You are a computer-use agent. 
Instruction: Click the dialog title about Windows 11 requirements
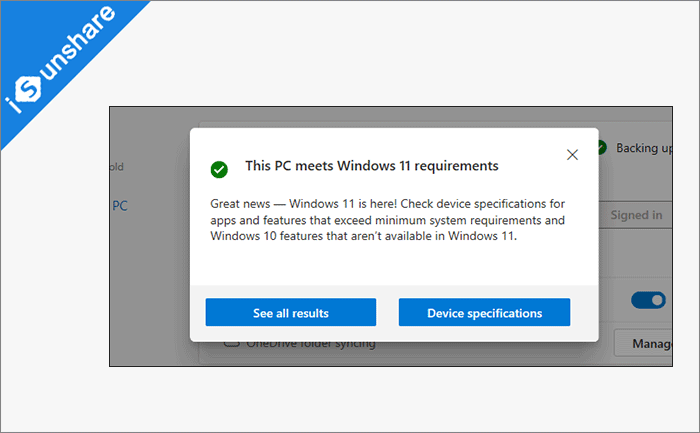pyautogui.click(x=371, y=165)
